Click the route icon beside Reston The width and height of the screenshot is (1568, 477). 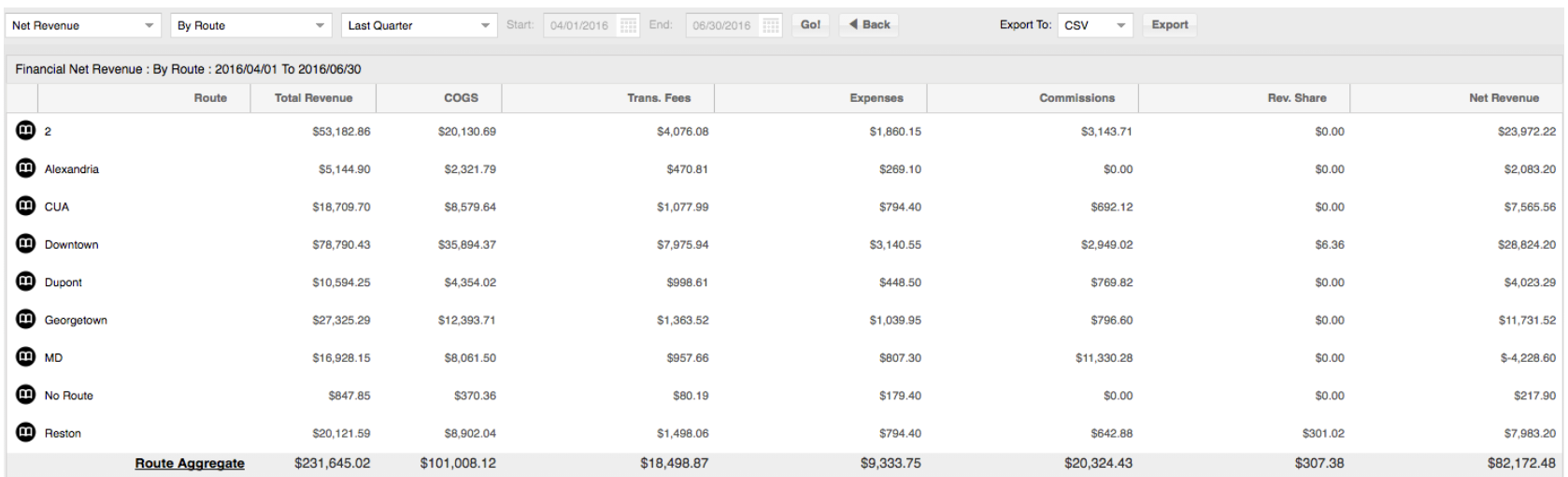(24, 433)
